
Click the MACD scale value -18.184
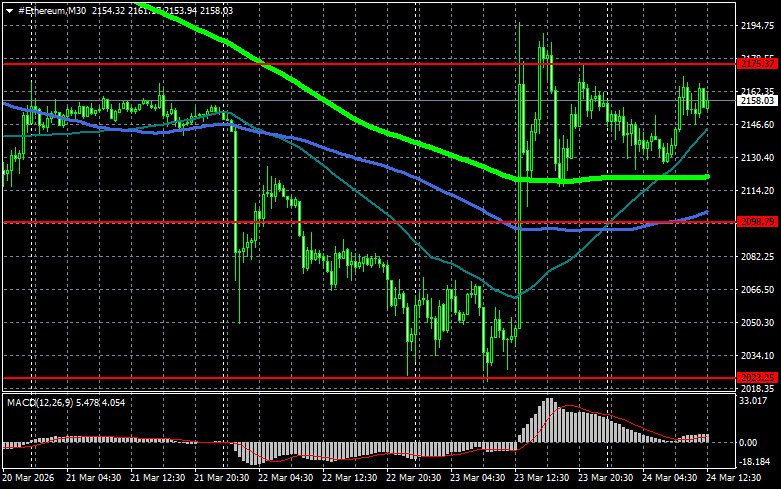(755, 462)
